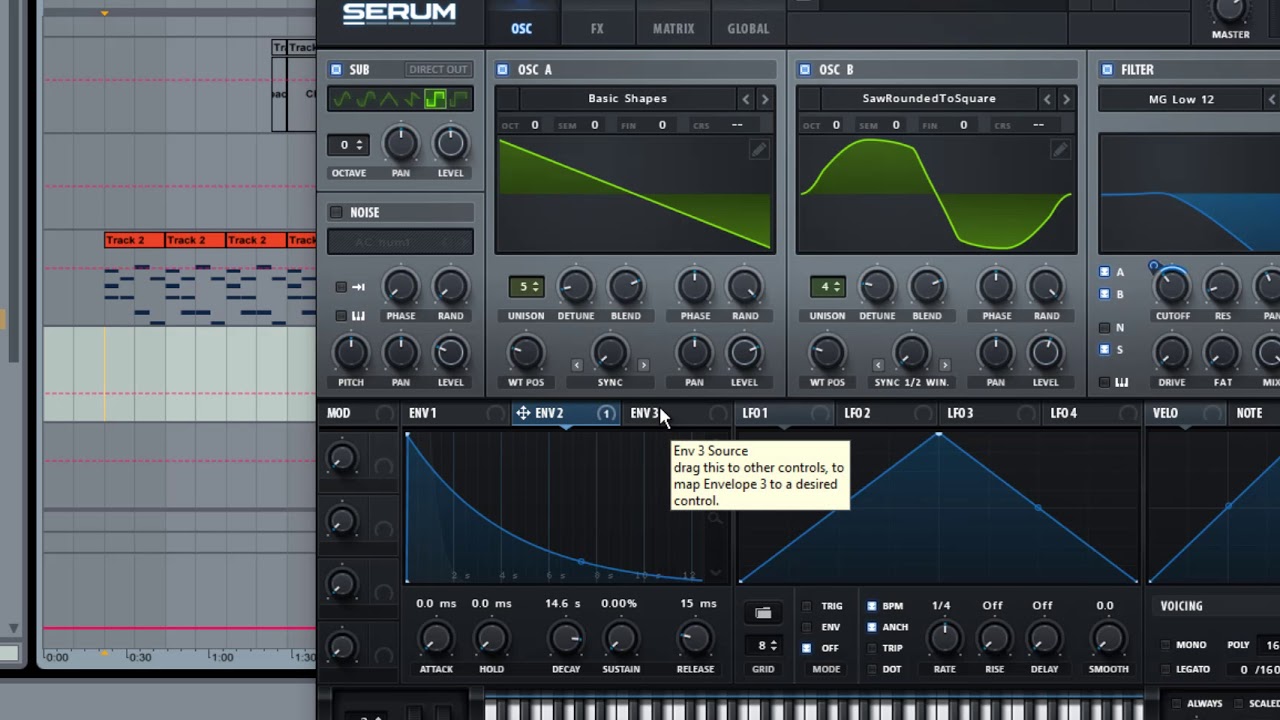Load next OSC B wavetable

[1066, 99]
